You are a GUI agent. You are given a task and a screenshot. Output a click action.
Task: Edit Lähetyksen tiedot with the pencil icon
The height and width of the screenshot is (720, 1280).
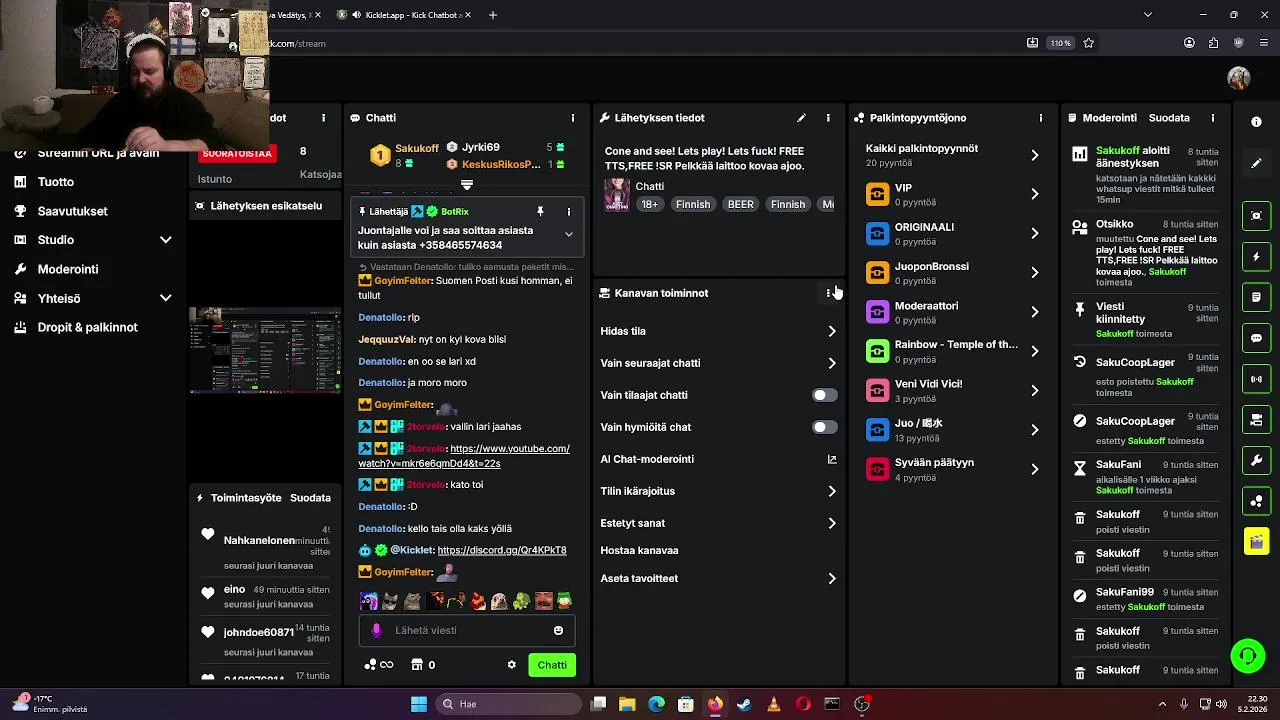point(801,118)
